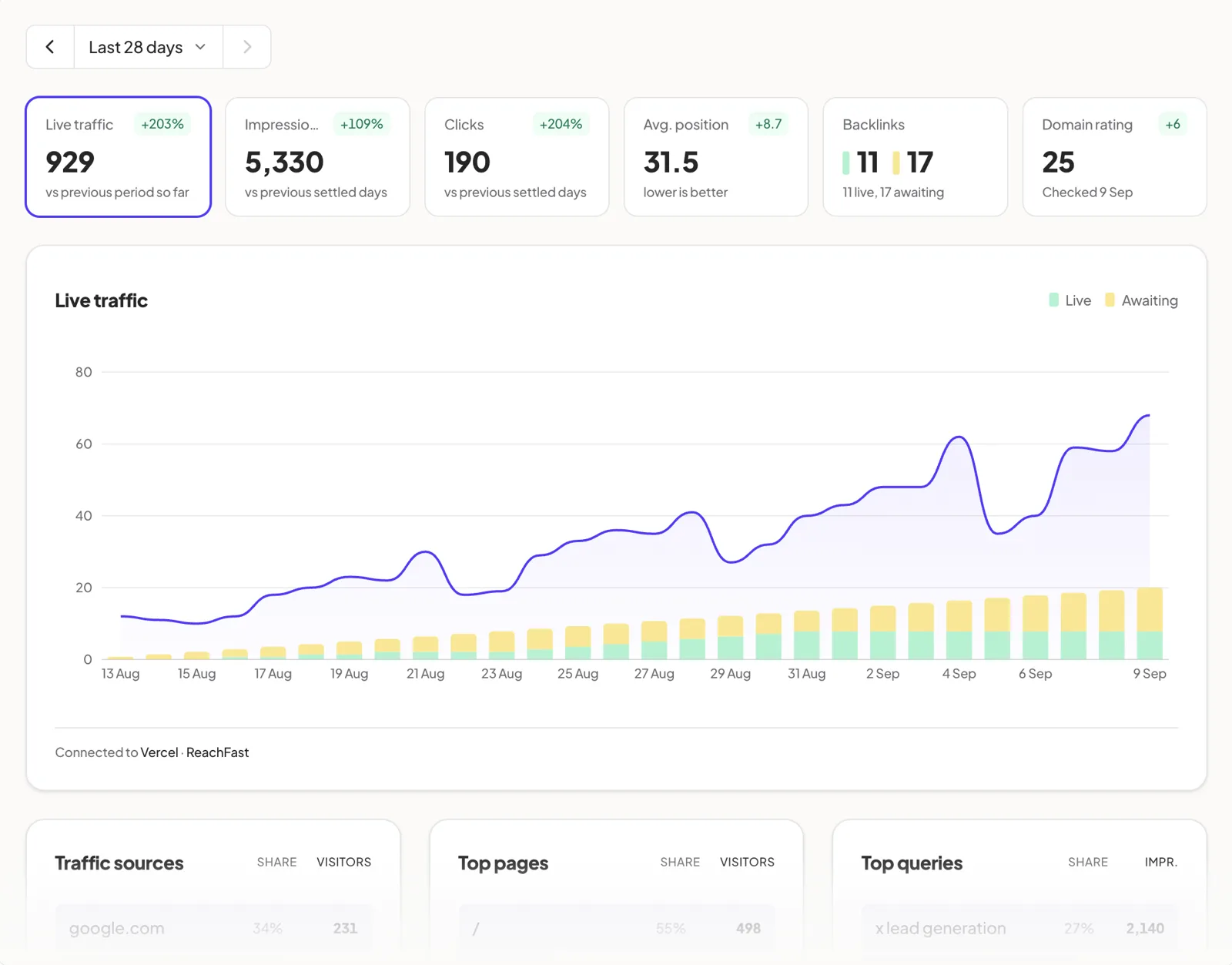Select the x lead generation query row
The image size is (1232, 965).
click(1020, 928)
